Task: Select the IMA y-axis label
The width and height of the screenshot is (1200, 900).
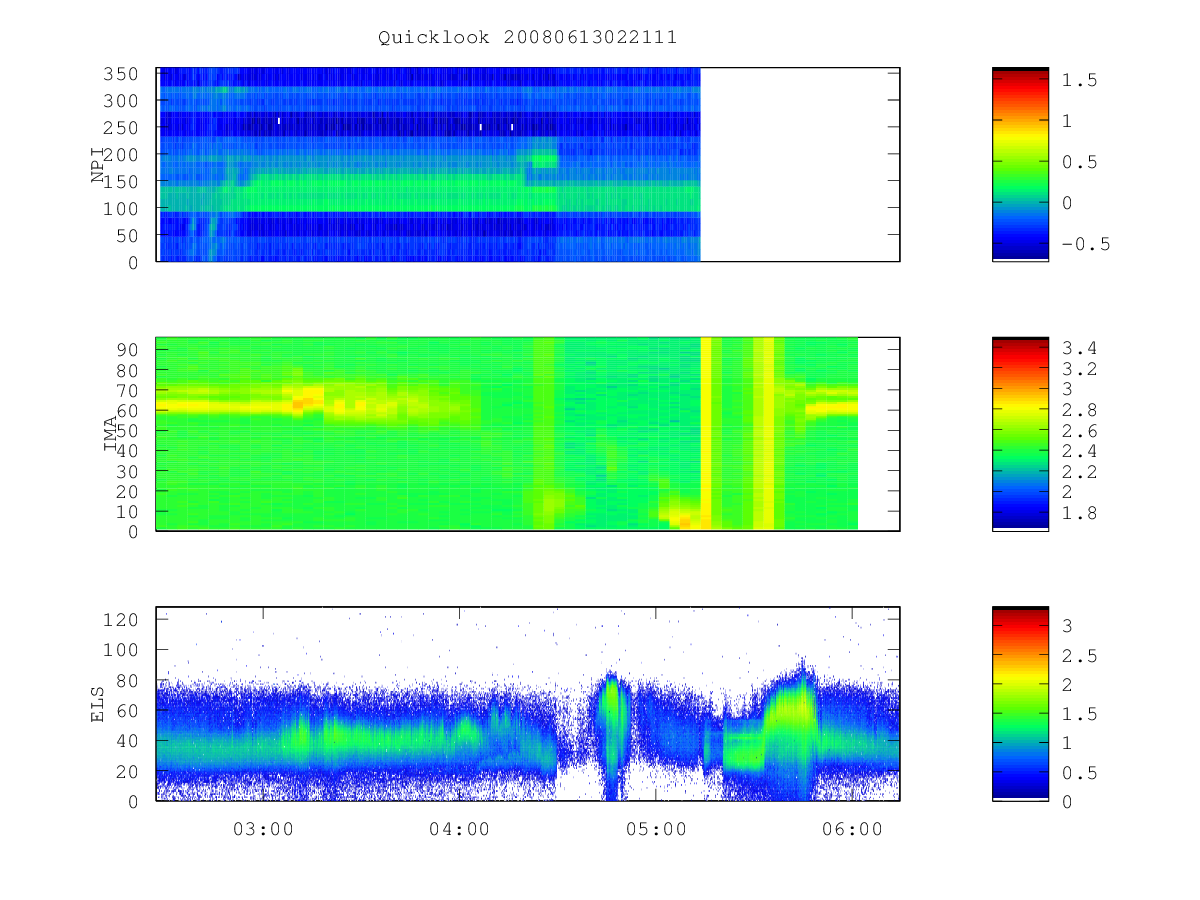Action: coord(110,434)
